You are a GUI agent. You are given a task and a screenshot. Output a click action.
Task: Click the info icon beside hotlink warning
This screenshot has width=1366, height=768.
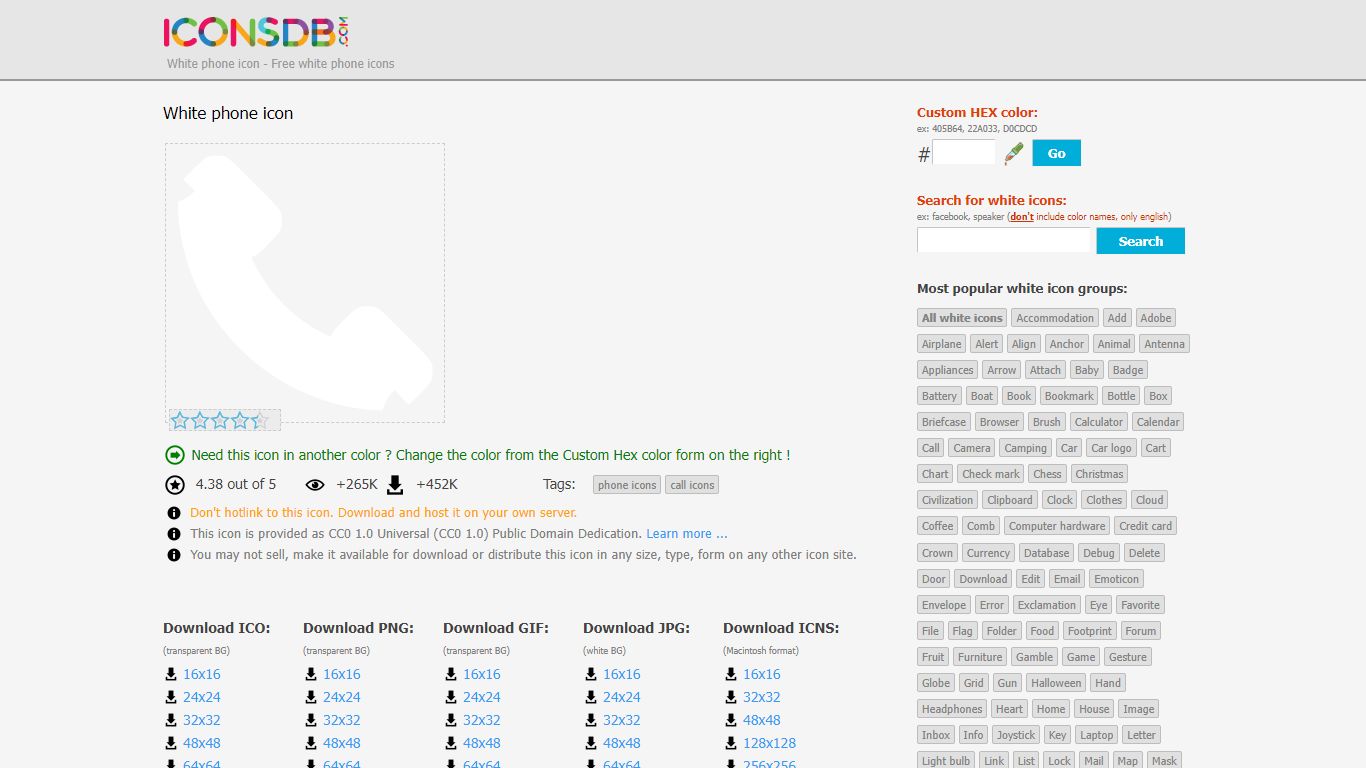(x=174, y=513)
